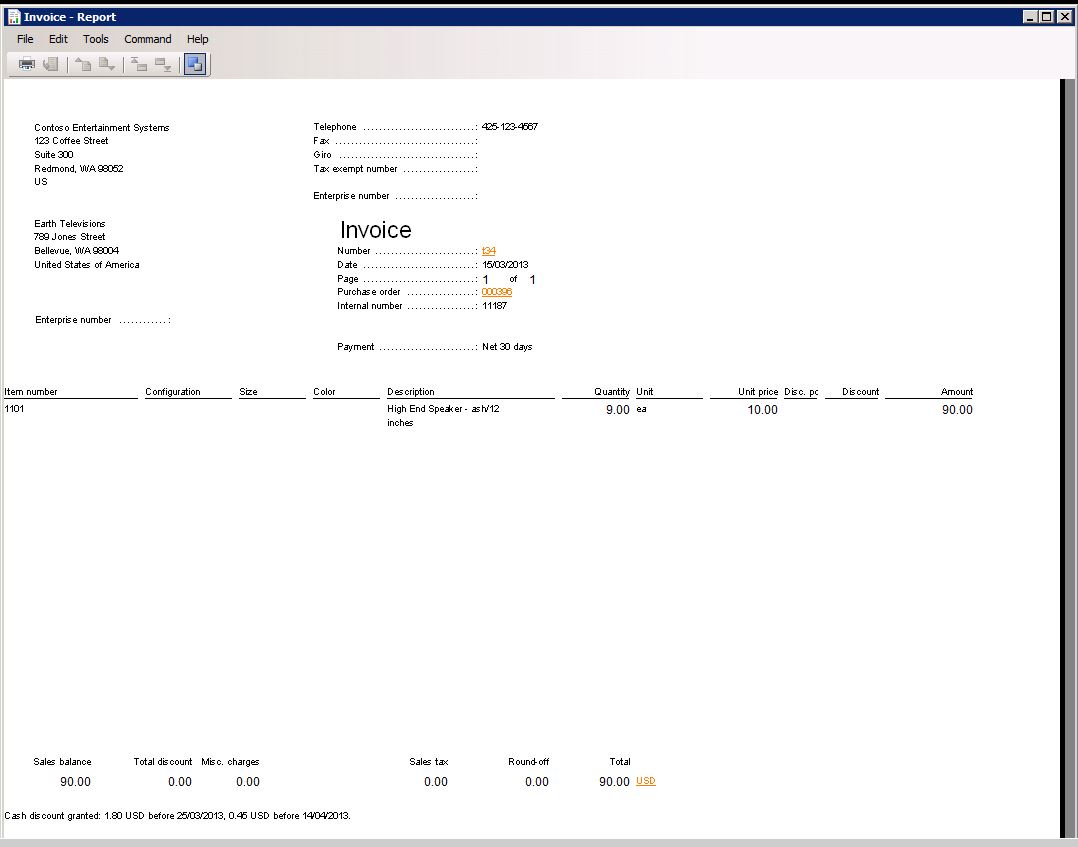Screen dimensions: 1078x847
Task: Click the Print icon in the toolbar
Action: [27, 65]
